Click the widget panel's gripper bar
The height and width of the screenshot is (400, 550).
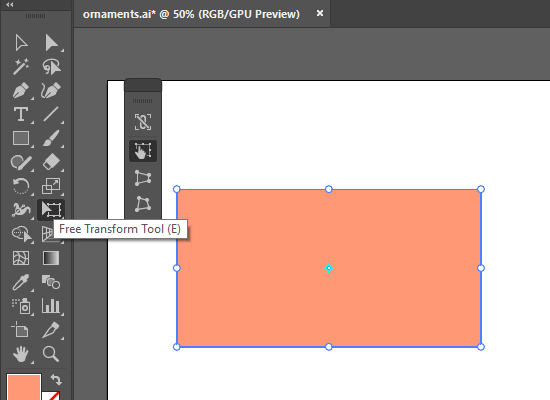click(x=142, y=101)
